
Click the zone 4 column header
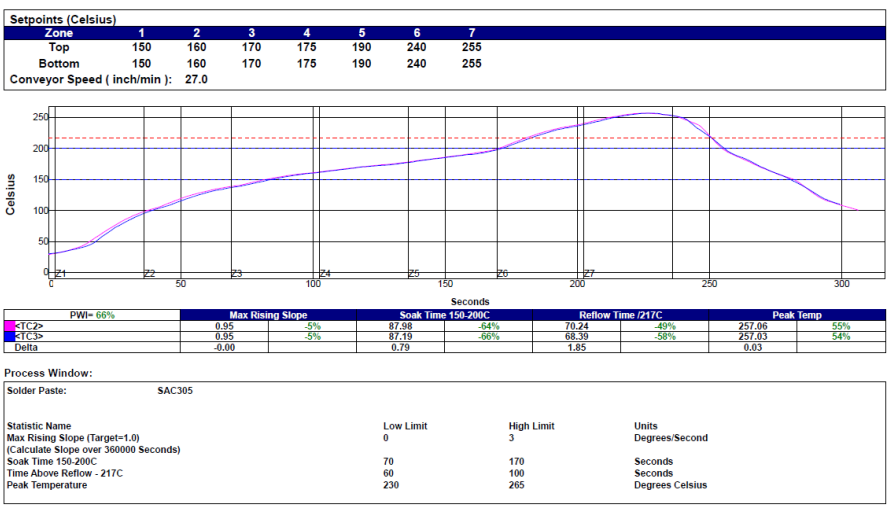point(306,33)
